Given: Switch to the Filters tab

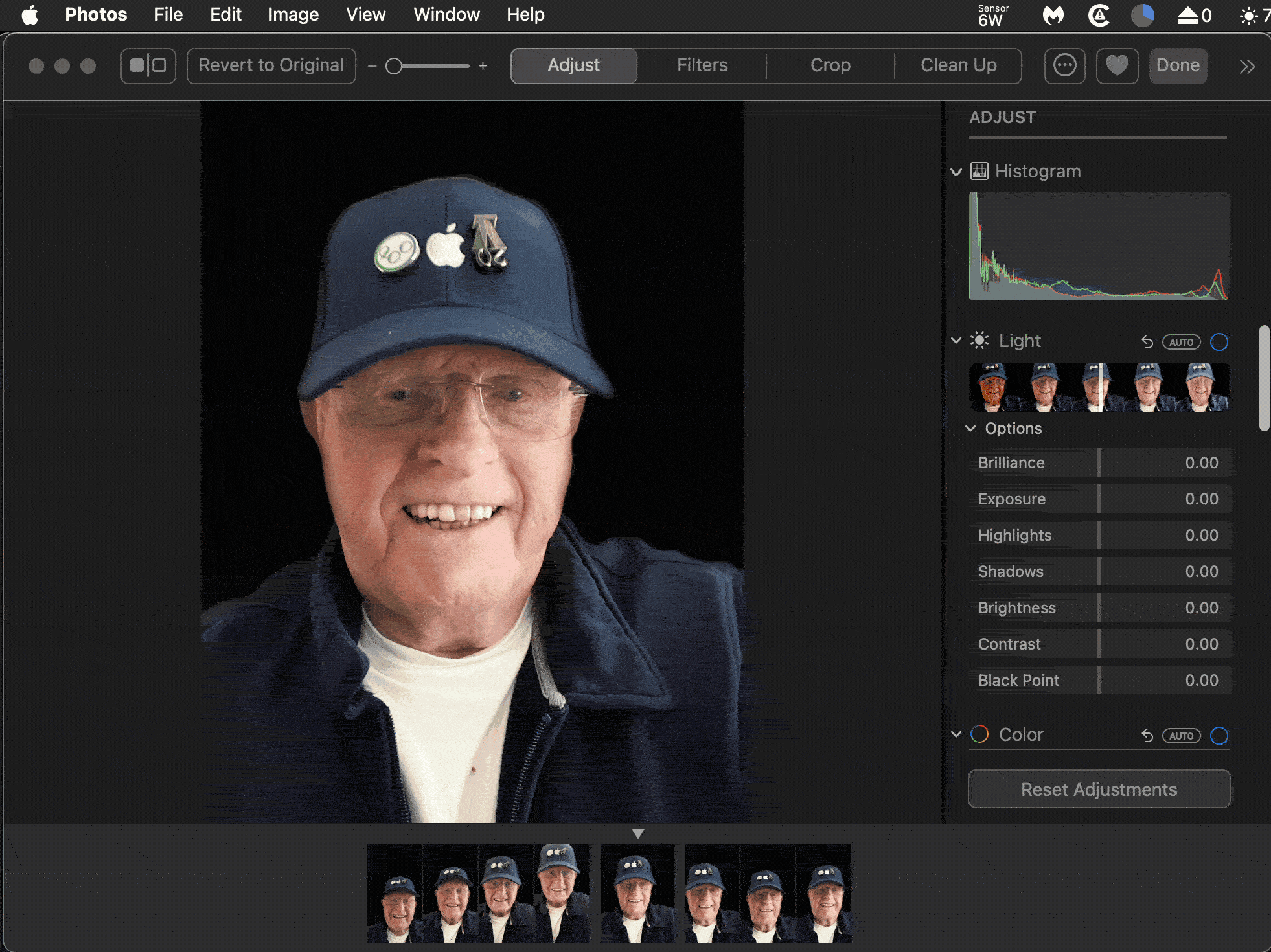Looking at the screenshot, I should click(702, 65).
